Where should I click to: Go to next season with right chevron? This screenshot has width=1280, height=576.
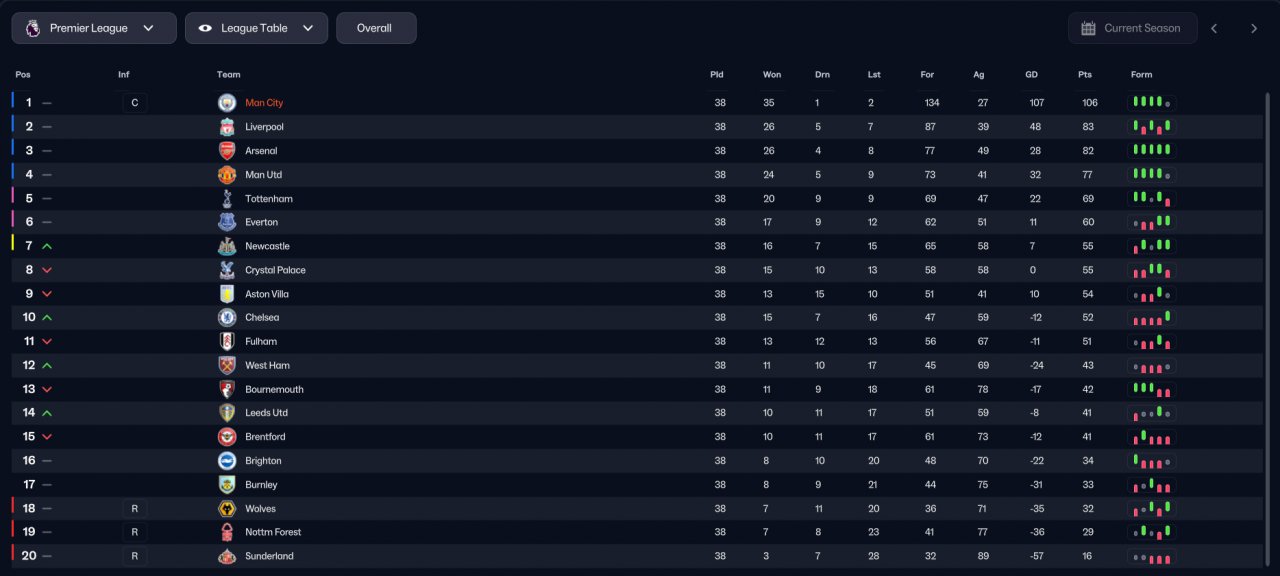pos(1254,28)
